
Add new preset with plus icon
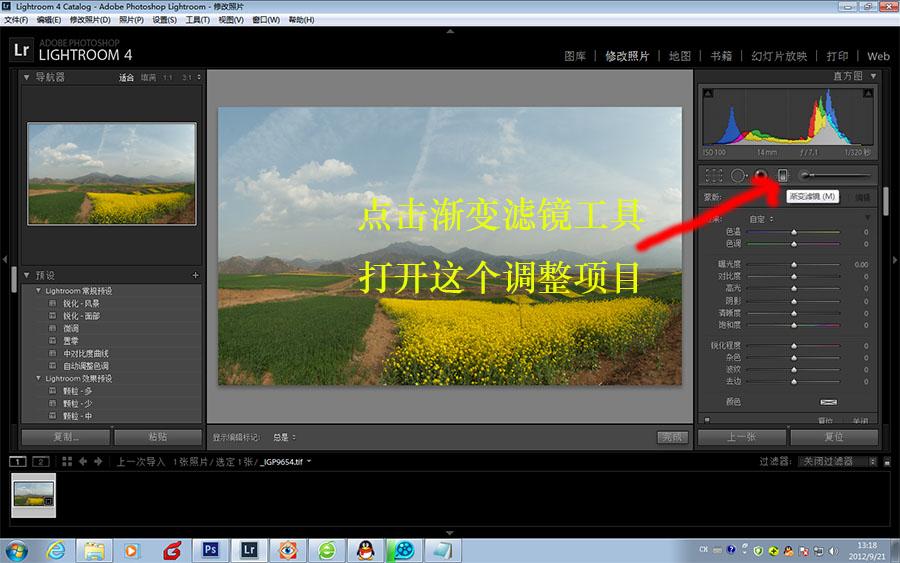click(195, 275)
